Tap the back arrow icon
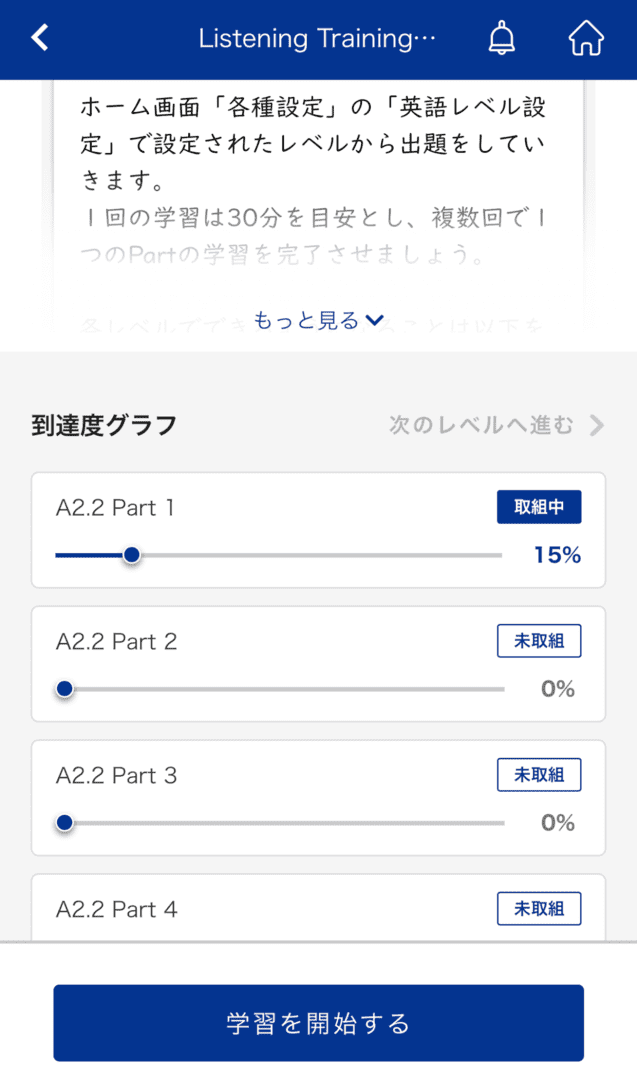Image resolution: width=637 pixels, height=1080 pixels. [40, 37]
